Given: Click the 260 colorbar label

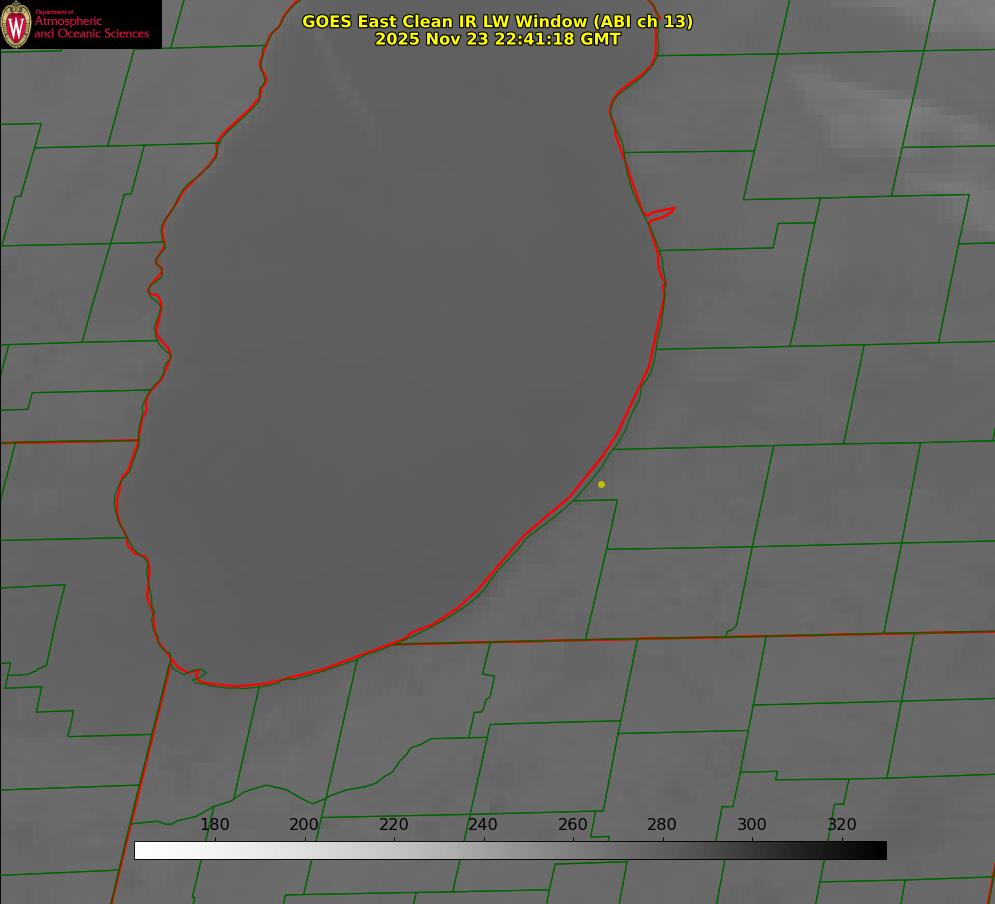Looking at the screenshot, I should click(x=572, y=824).
